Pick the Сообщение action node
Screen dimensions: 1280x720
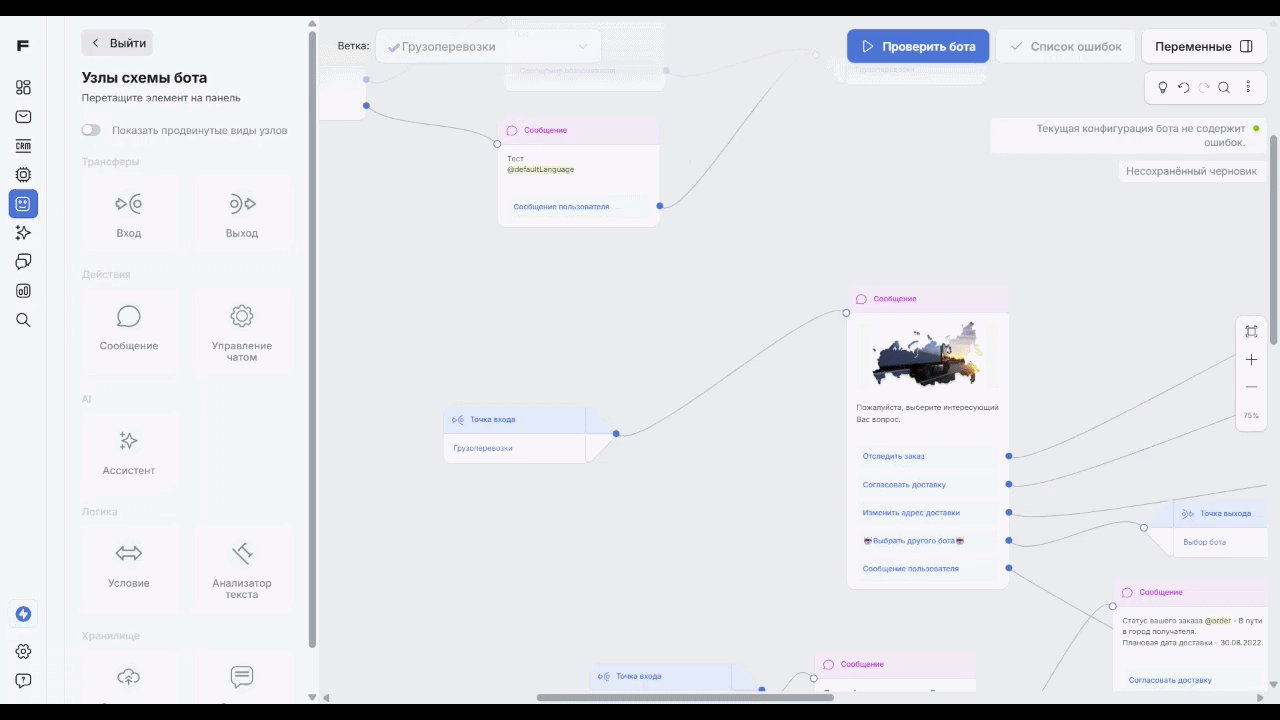pos(129,327)
